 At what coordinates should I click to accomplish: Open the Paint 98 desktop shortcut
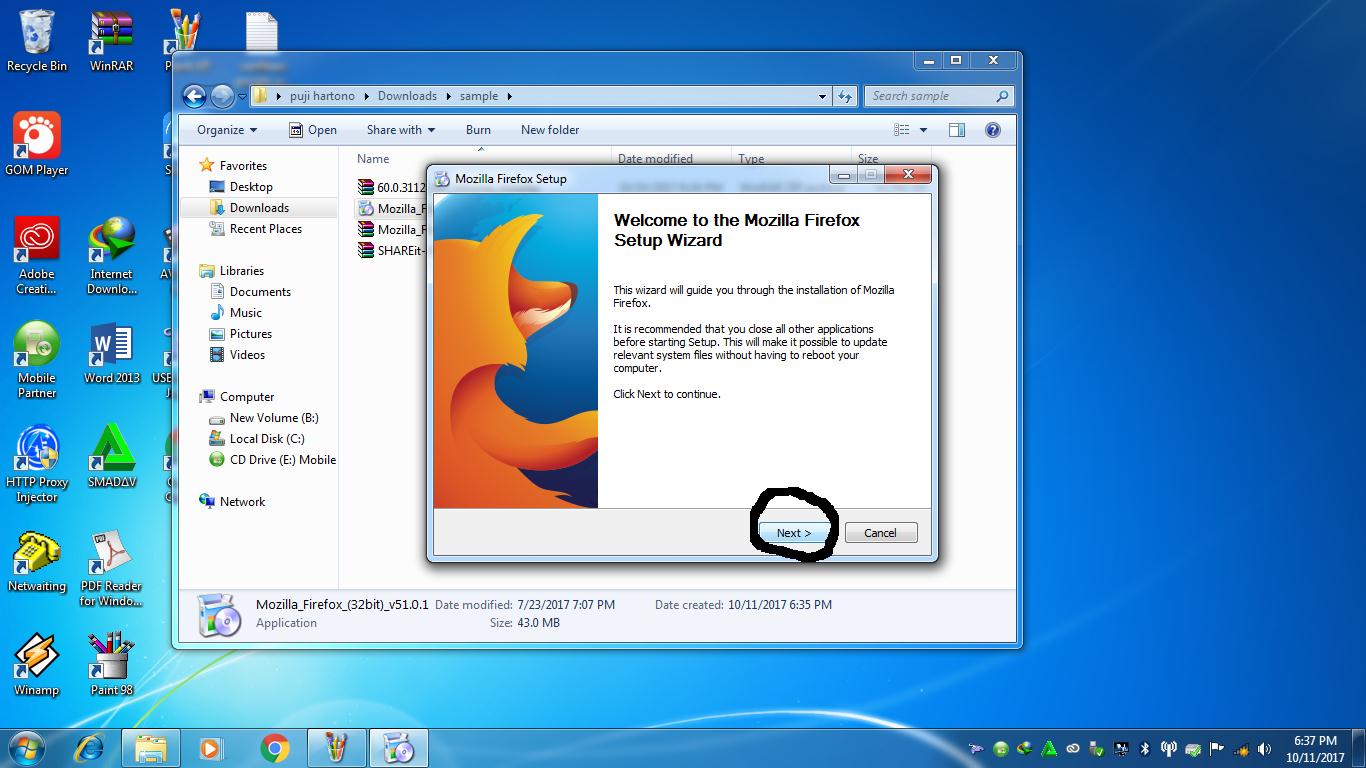tap(111, 664)
